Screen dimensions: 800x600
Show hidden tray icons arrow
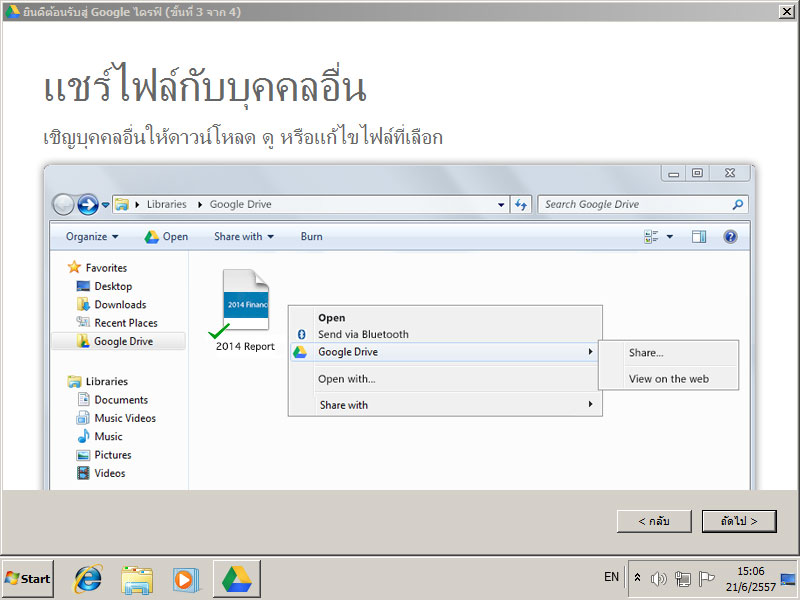(637, 578)
